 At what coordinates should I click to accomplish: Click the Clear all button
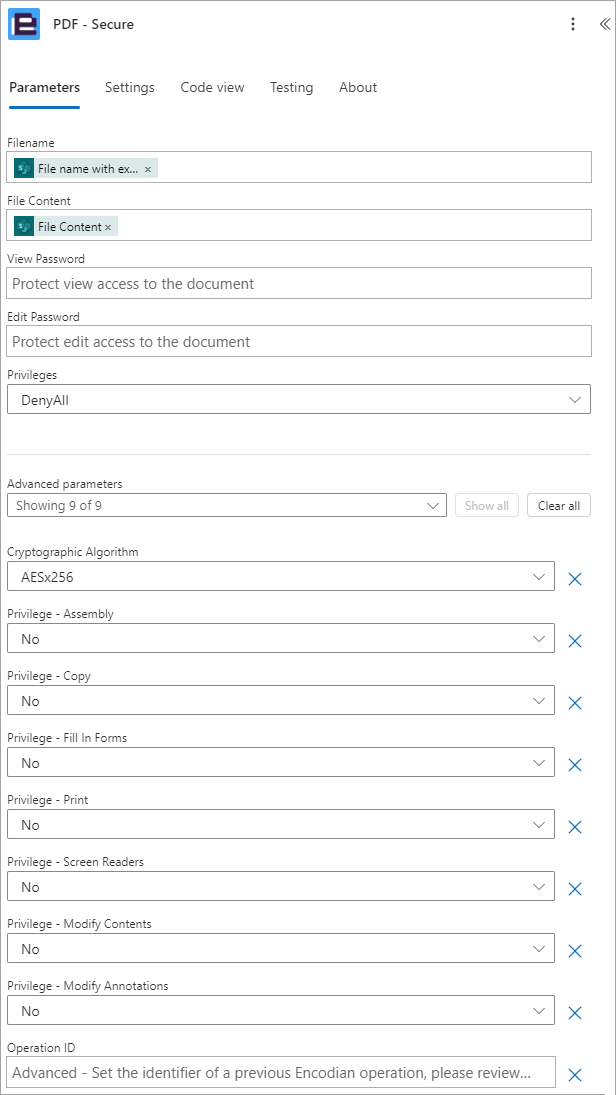click(559, 506)
